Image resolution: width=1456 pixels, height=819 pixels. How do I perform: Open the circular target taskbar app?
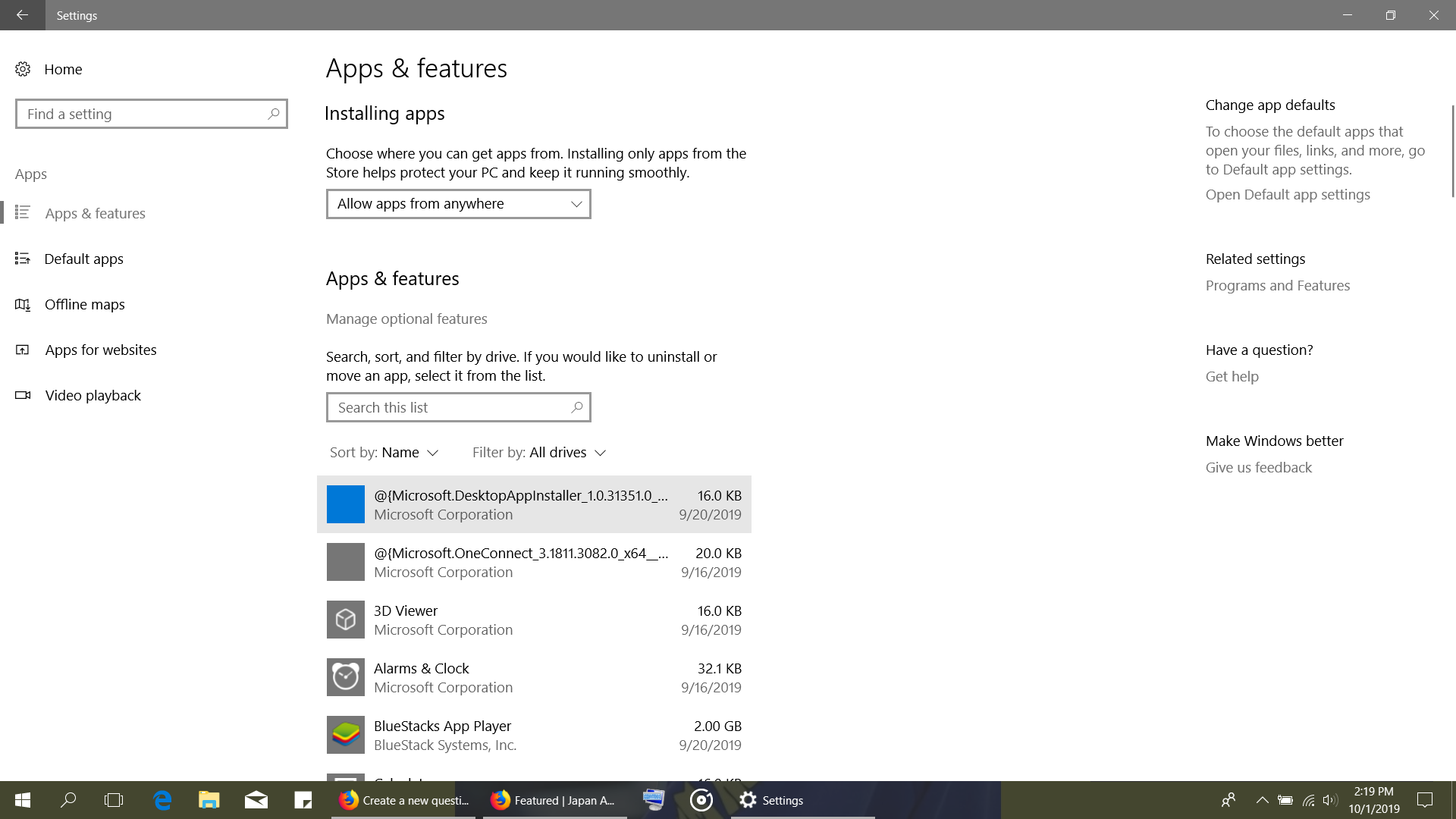pyautogui.click(x=701, y=800)
